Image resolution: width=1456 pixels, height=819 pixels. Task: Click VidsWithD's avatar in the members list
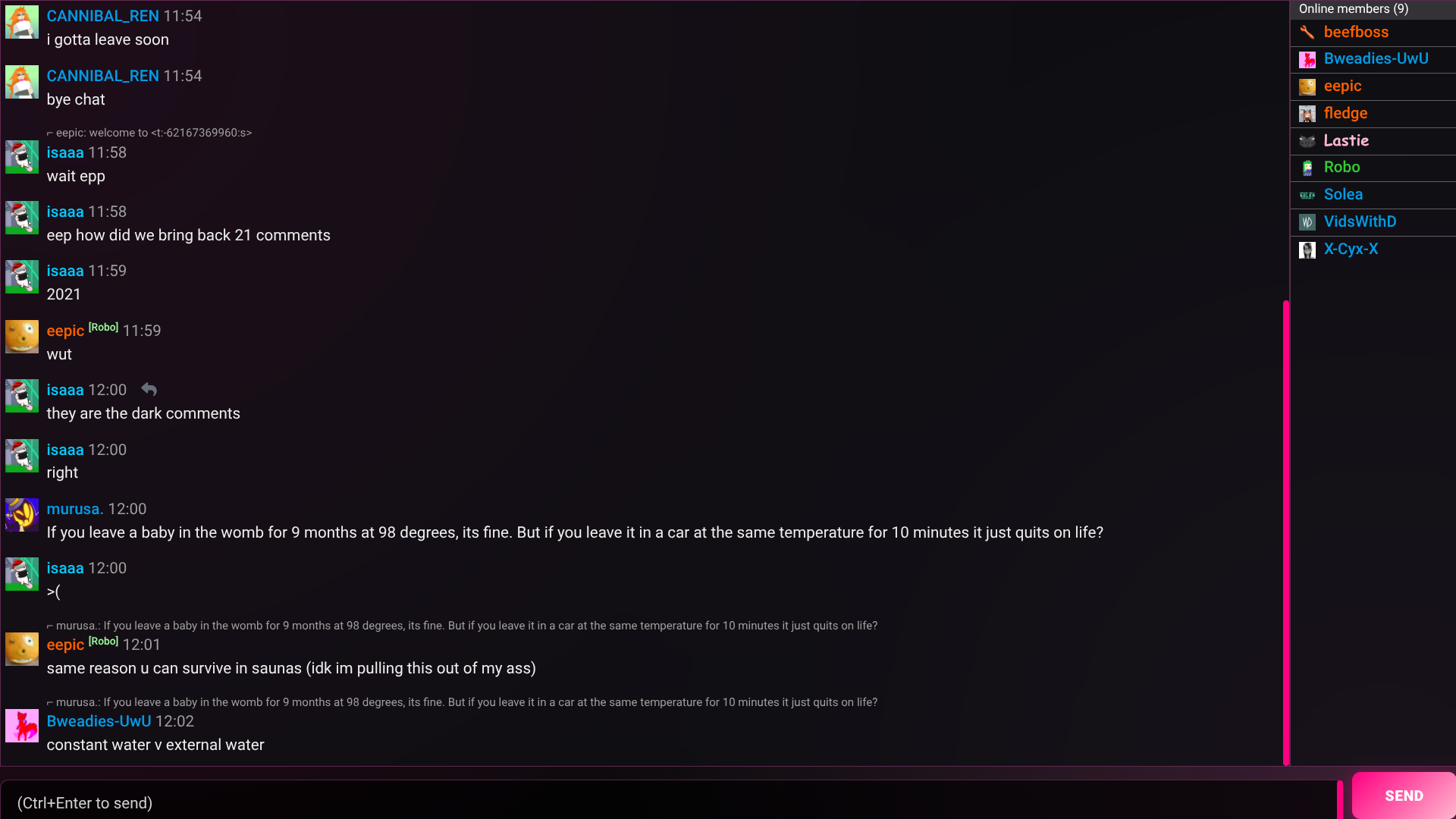pyautogui.click(x=1307, y=222)
